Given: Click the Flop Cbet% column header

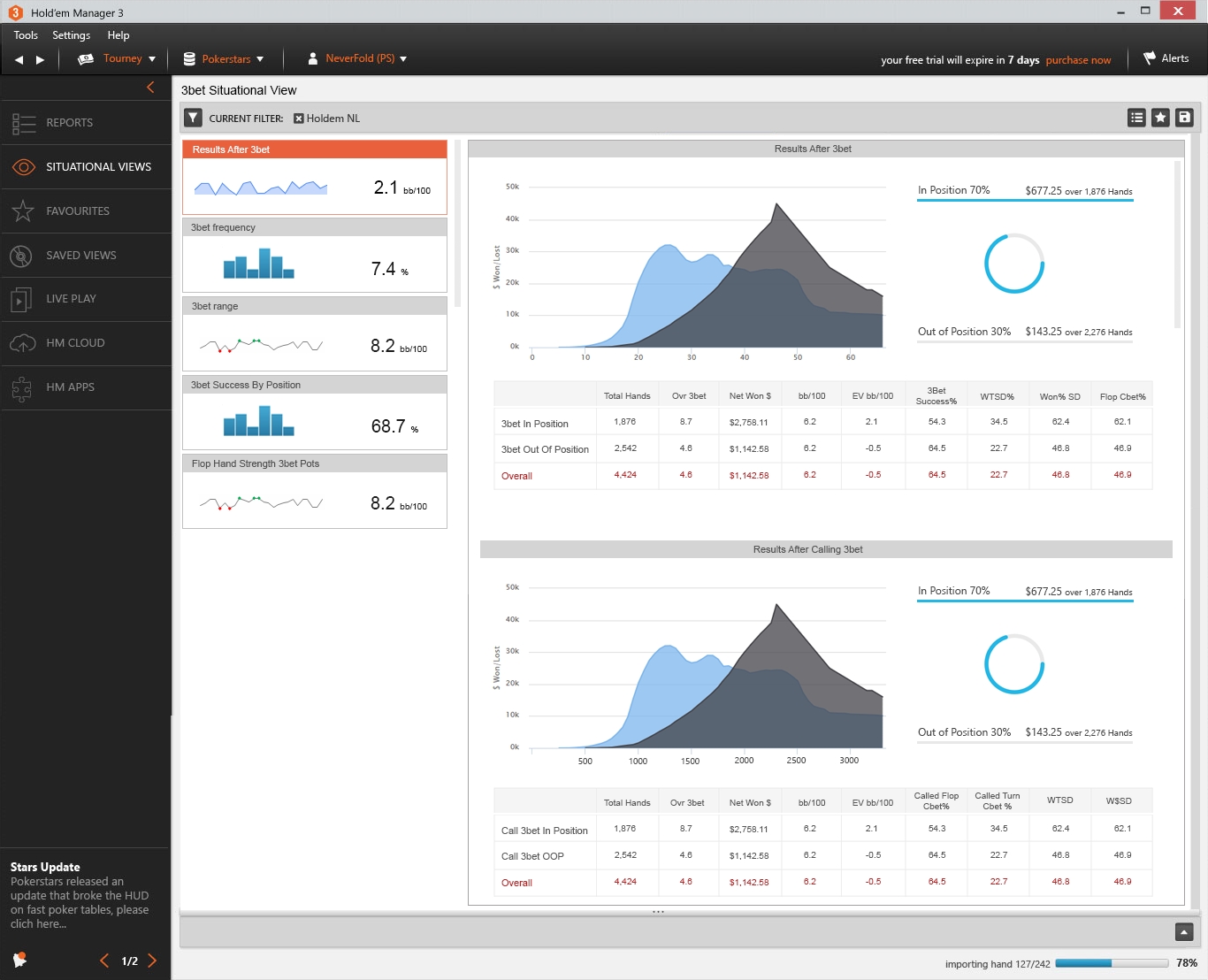Looking at the screenshot, I should [1123, 396].
